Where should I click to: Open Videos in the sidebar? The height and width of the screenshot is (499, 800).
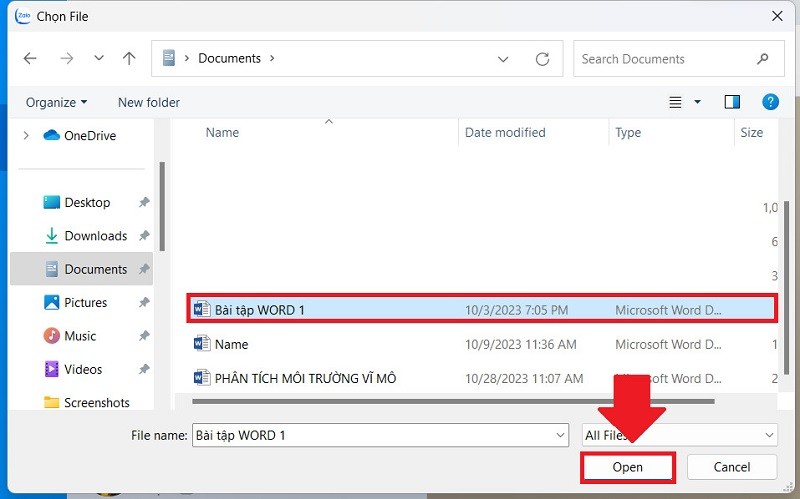point(73,369)
